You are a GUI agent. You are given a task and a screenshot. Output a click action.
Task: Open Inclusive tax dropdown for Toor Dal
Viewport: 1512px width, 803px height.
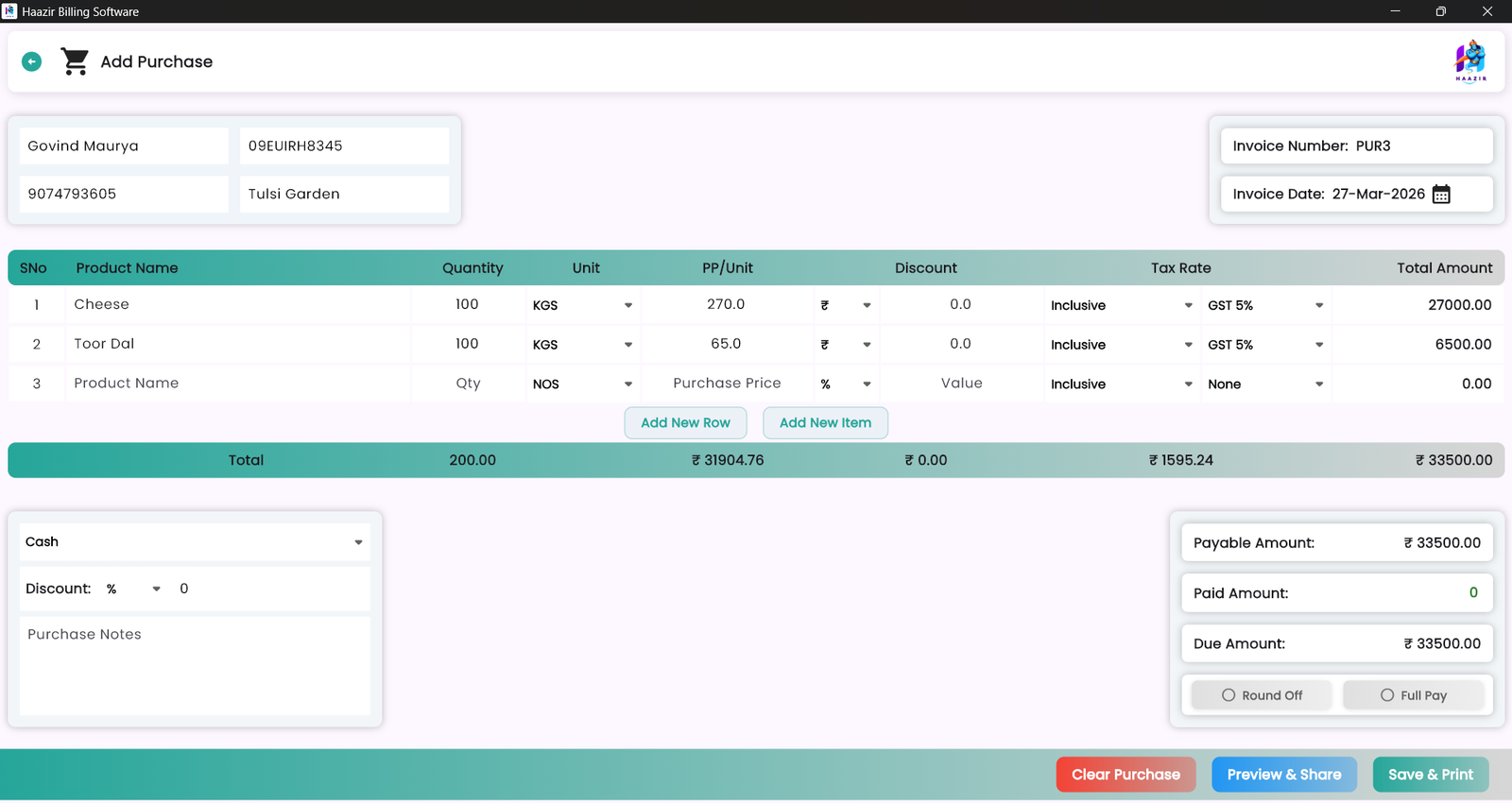pos(1122,345)
